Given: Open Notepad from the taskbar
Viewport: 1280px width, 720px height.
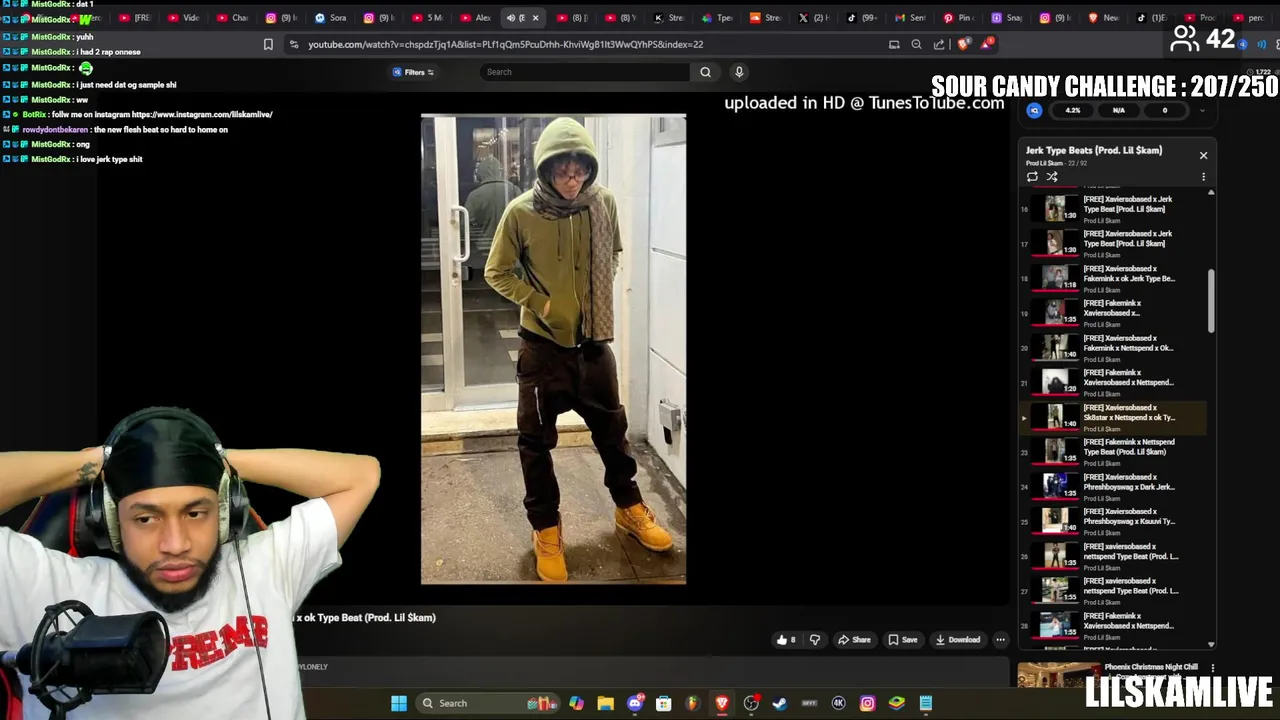Looking at the screenshot, I should [x=925, y=703].
